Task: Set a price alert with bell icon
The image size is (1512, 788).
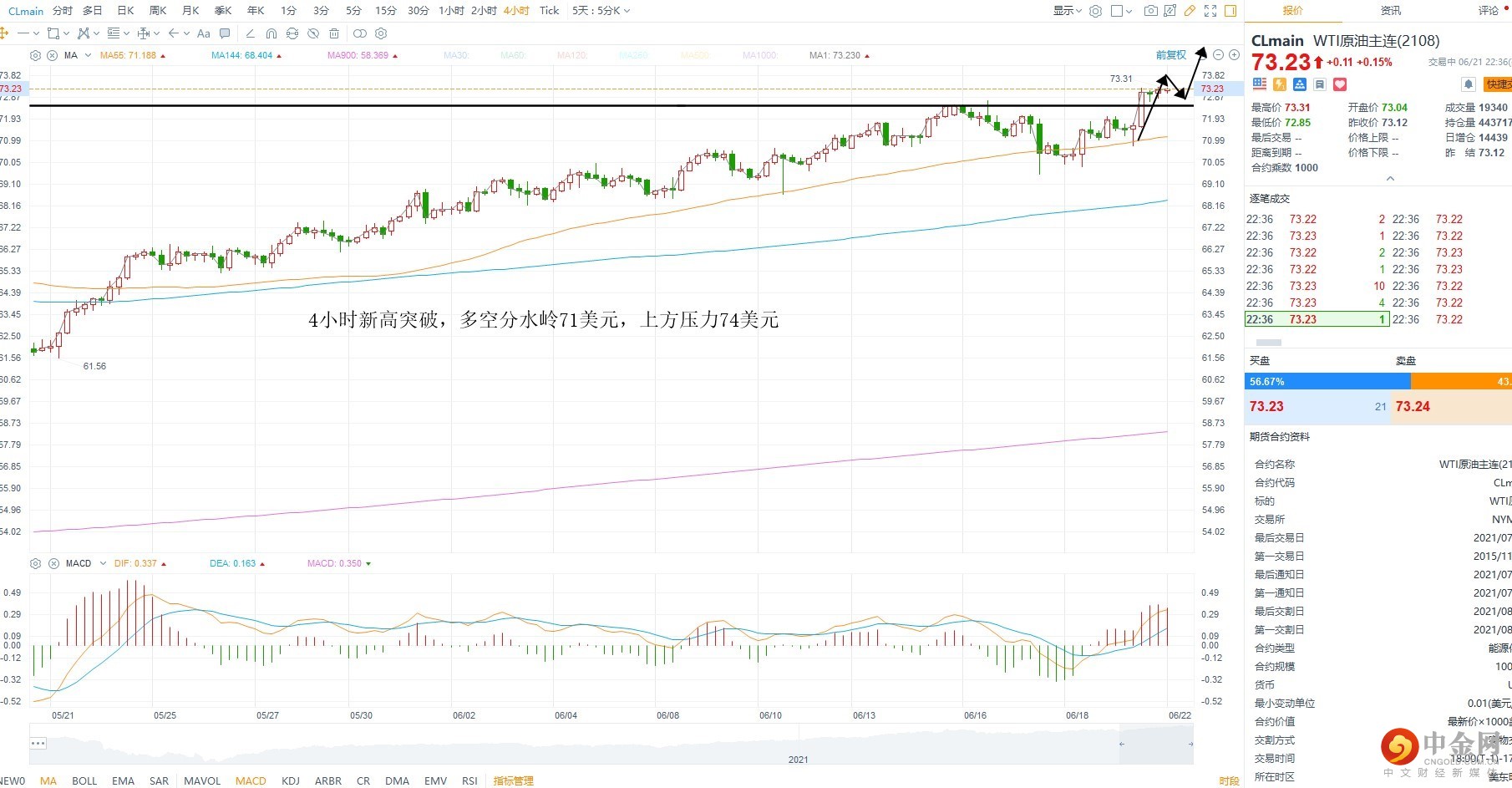Action: pyautogui.click(x=1468, y=84)
